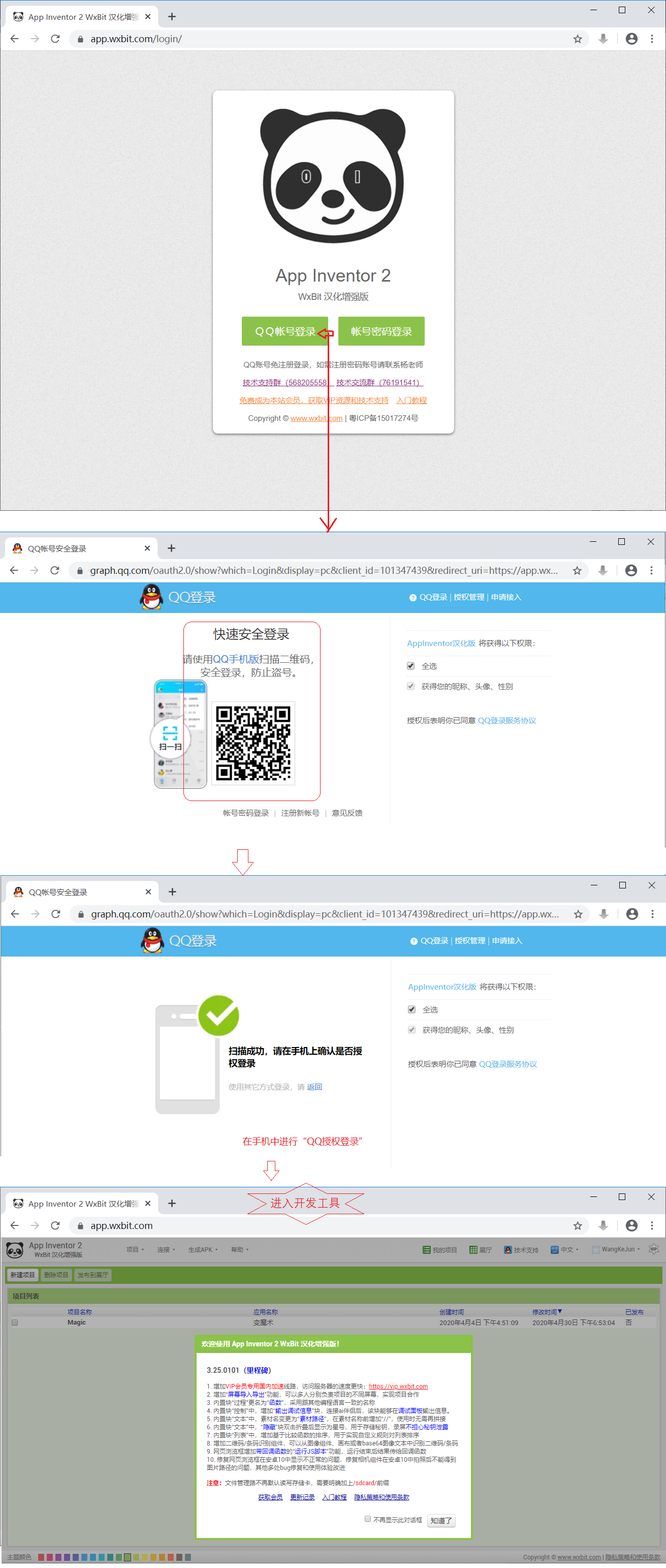This screenshot has height=1568, width=666.
Task: Sort the project list by the 修改时间 column
Action: (547, 1312)
